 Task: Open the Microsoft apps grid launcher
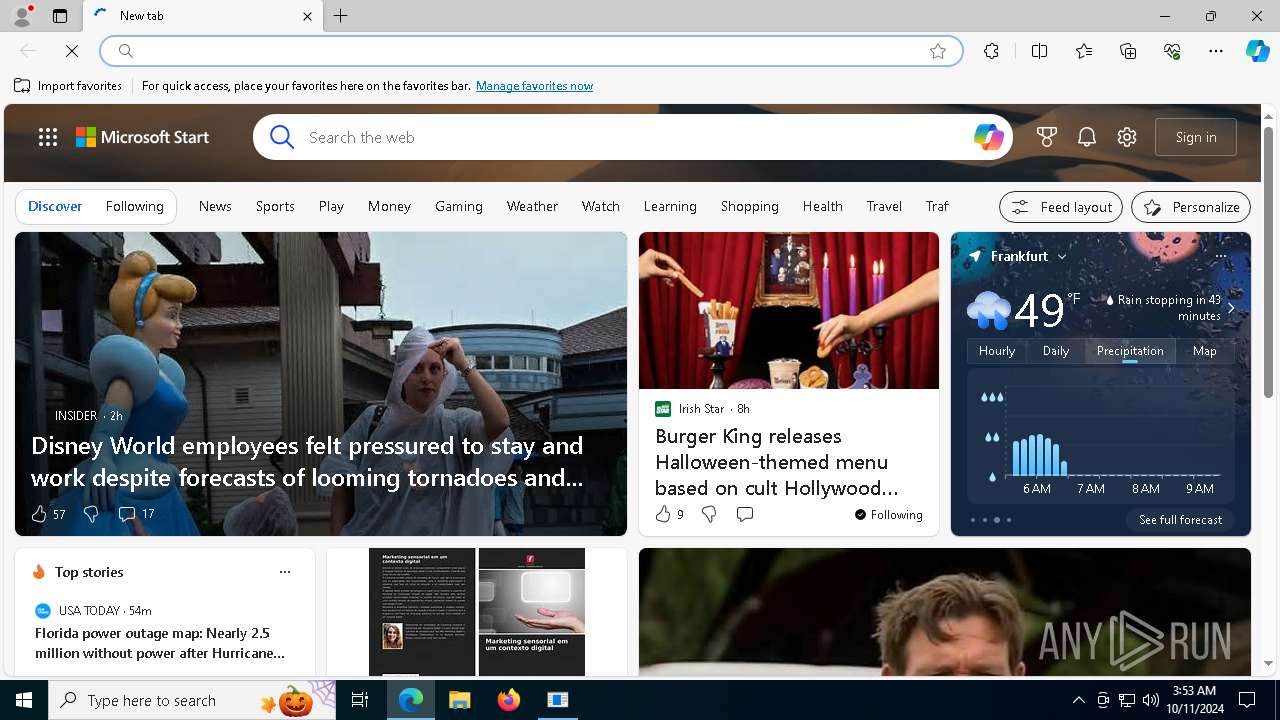48,137
